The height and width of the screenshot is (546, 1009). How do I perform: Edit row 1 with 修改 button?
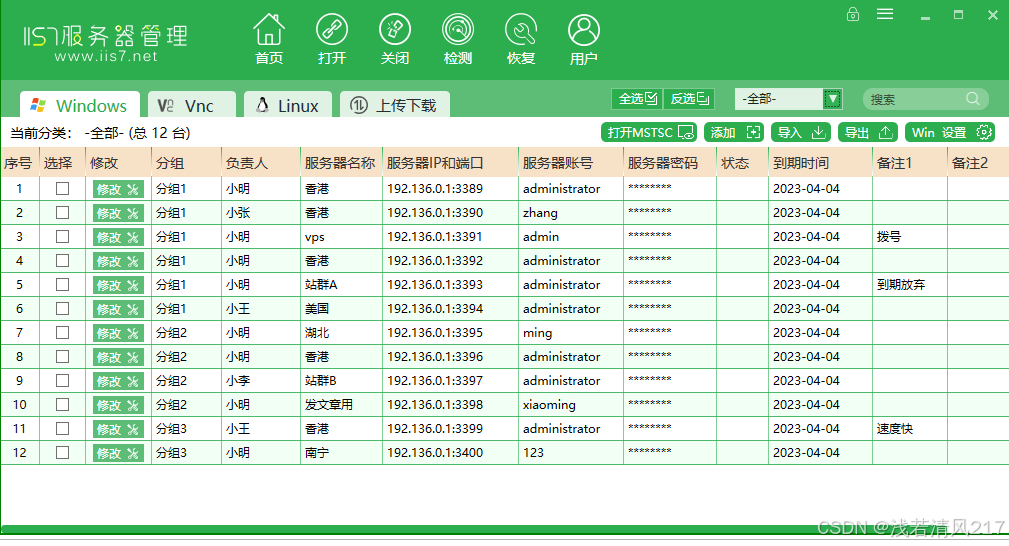click(118, 189)
